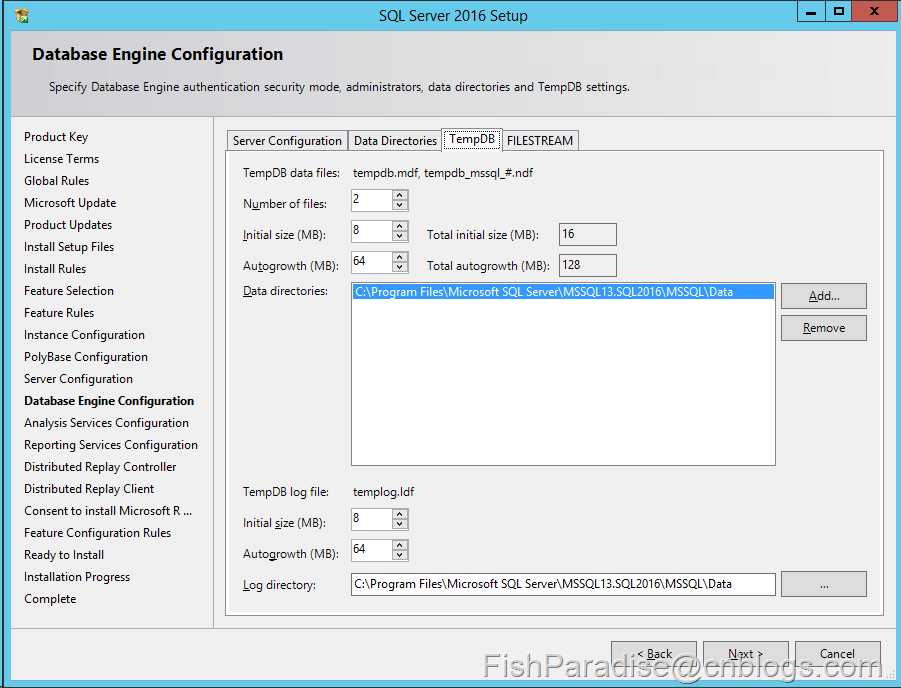Image resolution: width=901 pixels, height=688 pixels.
Task: Select Distributed Replay Client step
Action: click(x=89, y=489)
